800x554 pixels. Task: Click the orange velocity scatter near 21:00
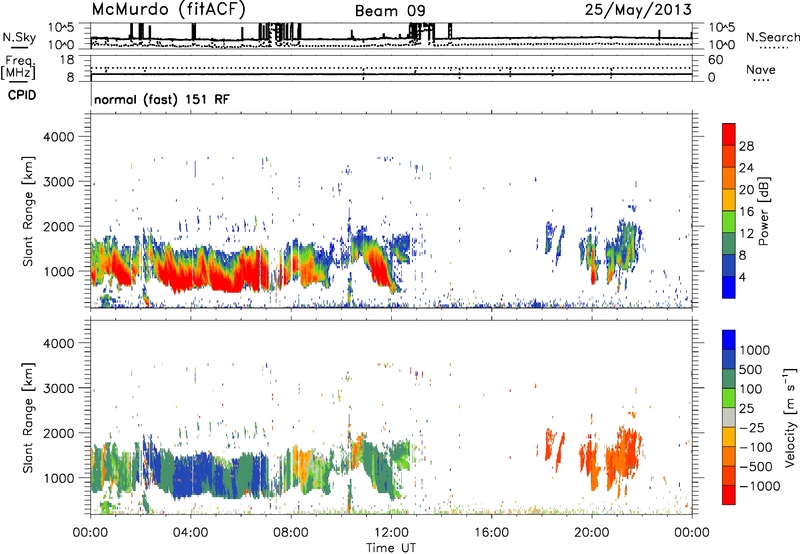pyautogui.click(x=625, y=454)
